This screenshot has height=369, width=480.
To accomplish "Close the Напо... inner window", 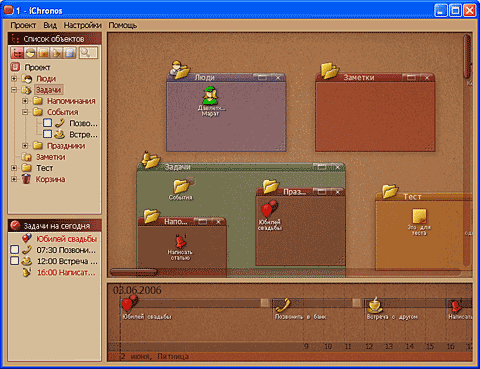I will [x=219, y=222].
